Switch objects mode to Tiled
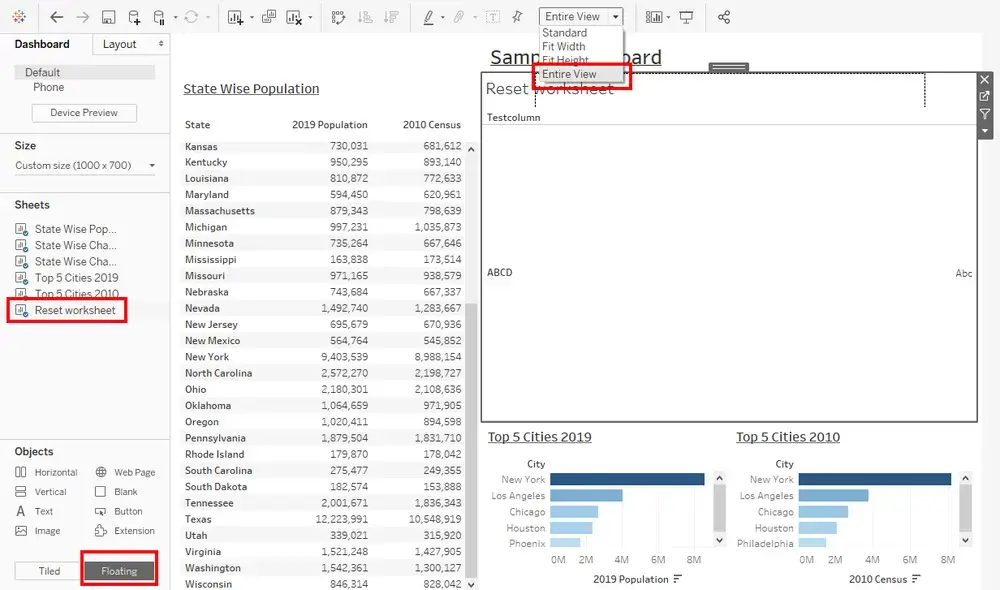Viewport: 1000px width, 590px height. pyautogui.click(x=49, y=571)
